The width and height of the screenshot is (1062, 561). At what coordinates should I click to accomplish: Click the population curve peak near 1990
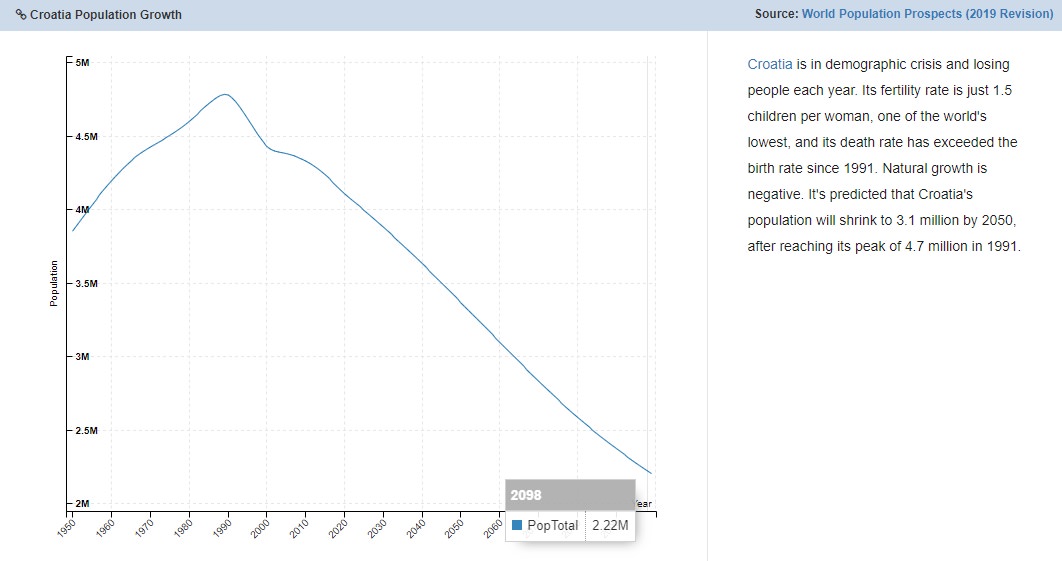[226, 94]
